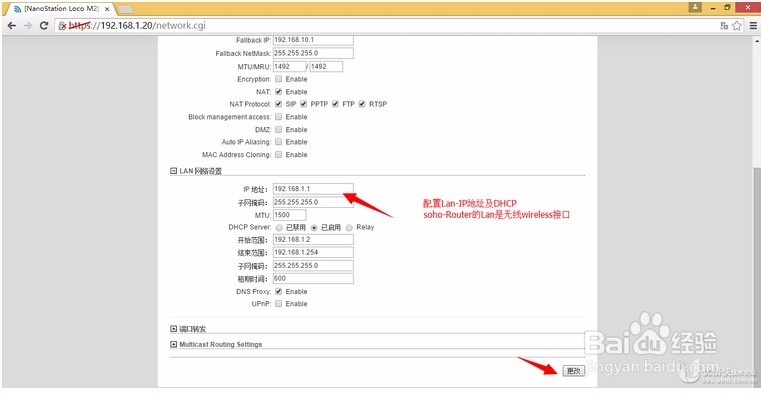Image resolution: width=761 pixels, height=393 pixels.
Task: Expand the 端口转发 section
Action: (173, 329)
